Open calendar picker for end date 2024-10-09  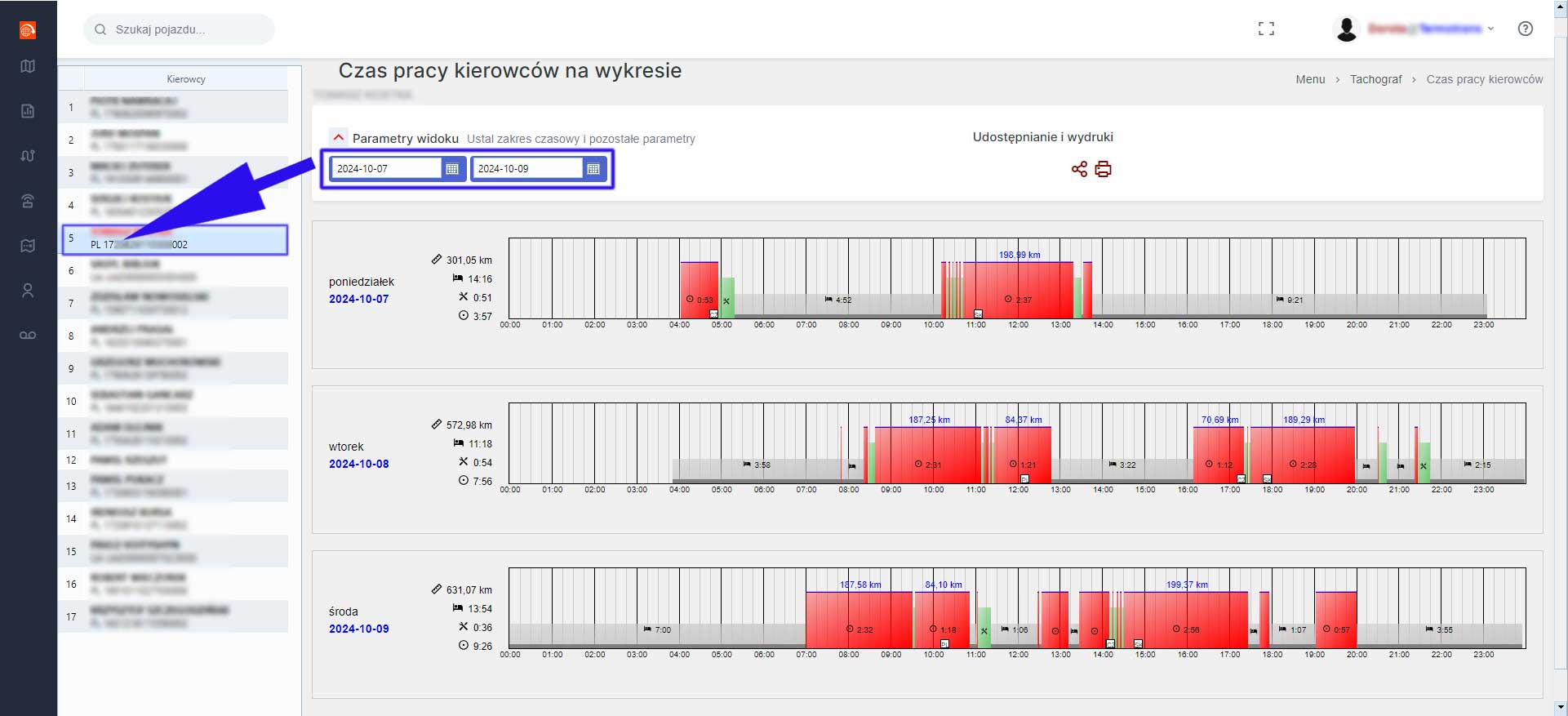tap(593, 169)
